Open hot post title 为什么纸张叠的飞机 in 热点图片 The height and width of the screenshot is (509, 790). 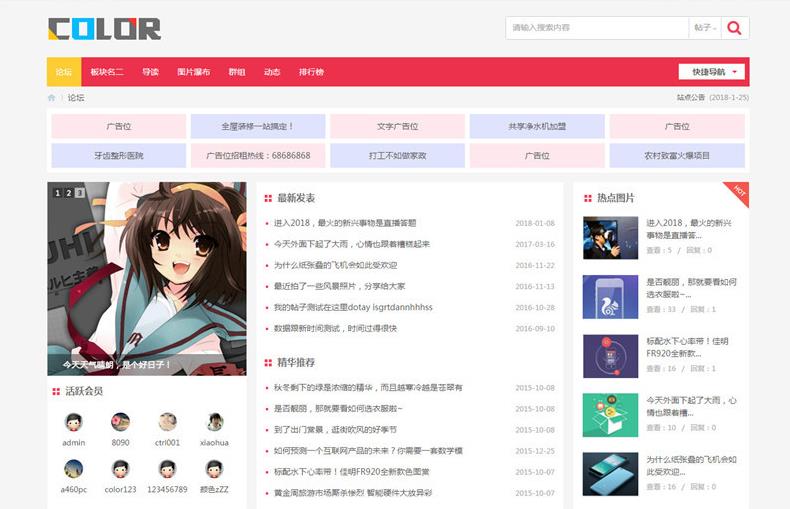point(691,466)
